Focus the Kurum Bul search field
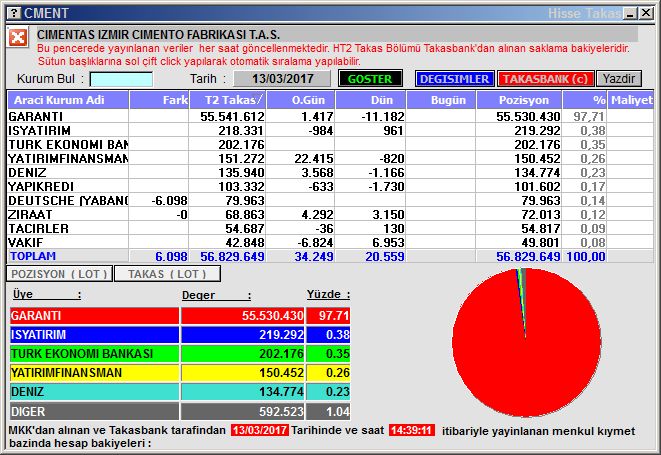 121,79
